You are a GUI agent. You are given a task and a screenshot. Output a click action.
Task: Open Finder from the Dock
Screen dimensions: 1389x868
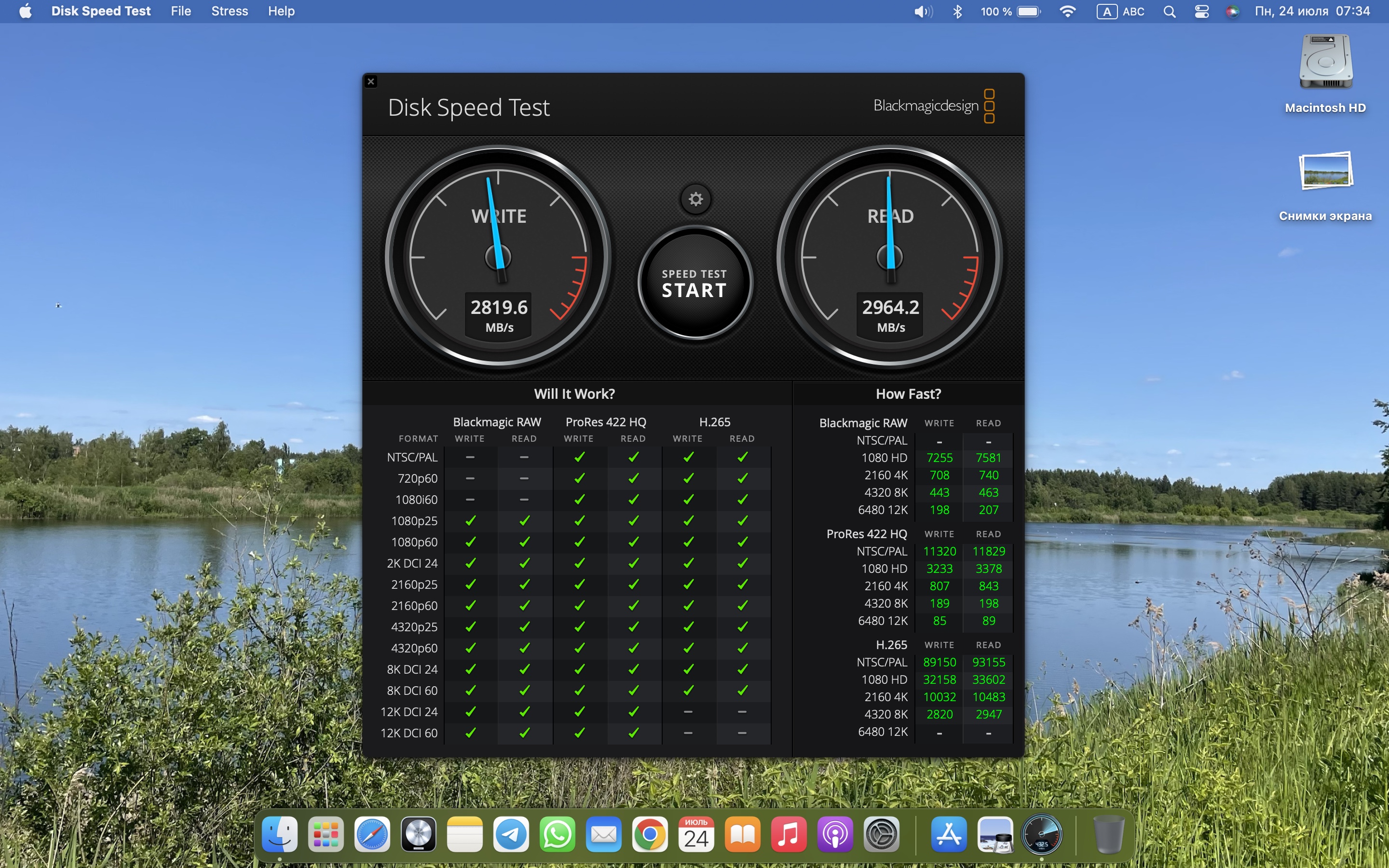click(x=280, y=834)
